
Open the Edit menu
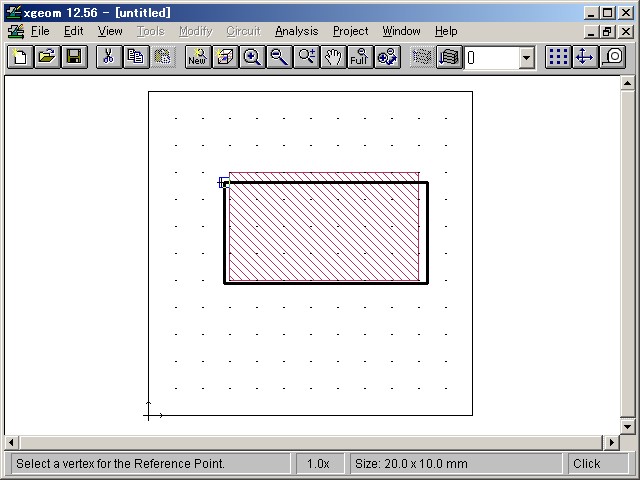click(73, 31)
